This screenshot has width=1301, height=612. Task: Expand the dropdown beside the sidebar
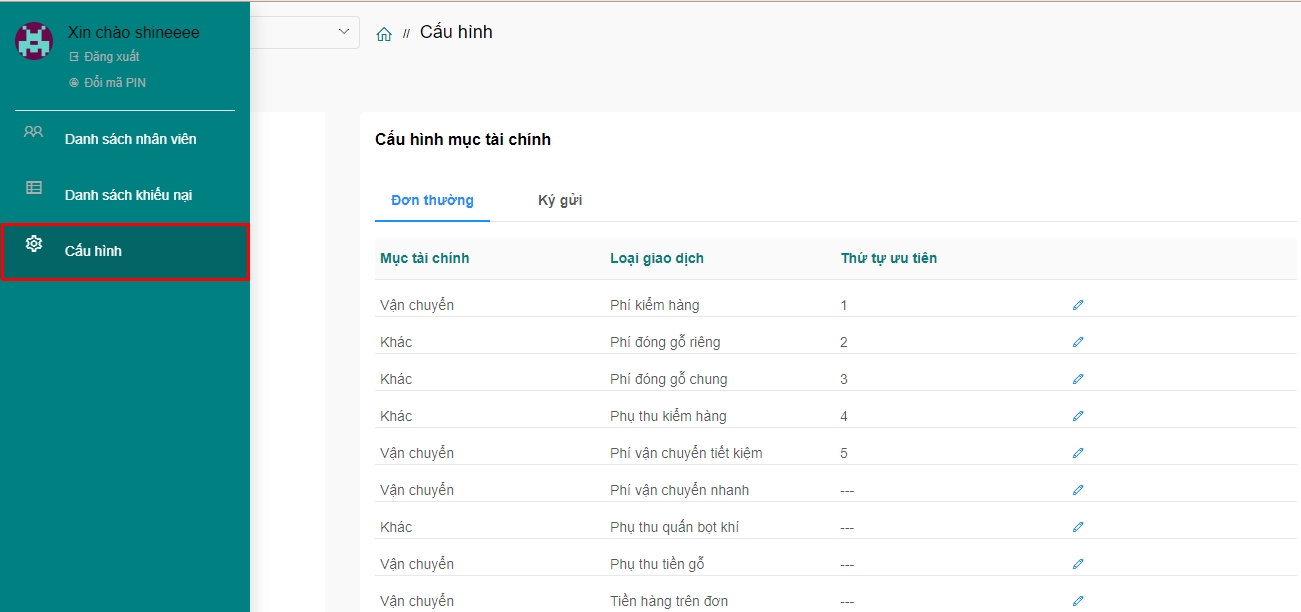tap(345, 32)
